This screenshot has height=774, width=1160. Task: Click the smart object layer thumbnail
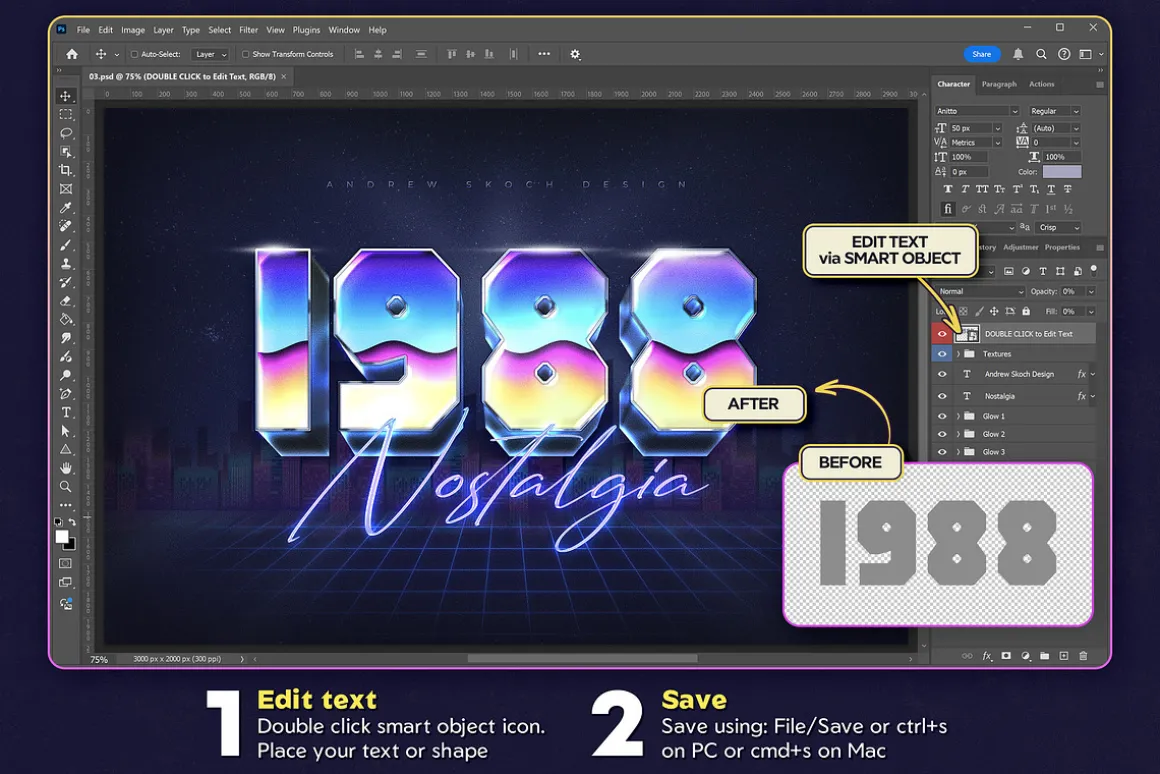pyautogui.click(x=967, y=334)
